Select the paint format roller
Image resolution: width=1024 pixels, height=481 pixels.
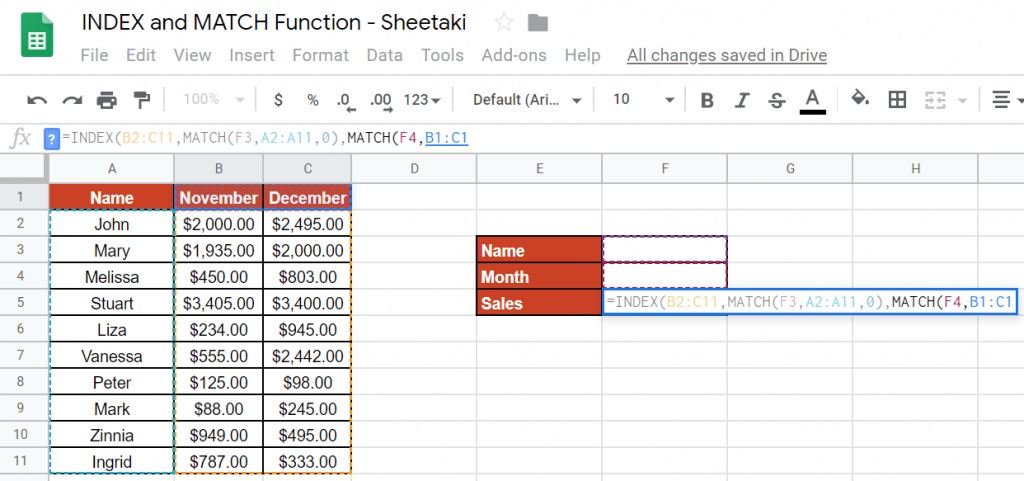click(x=141, y=100)
